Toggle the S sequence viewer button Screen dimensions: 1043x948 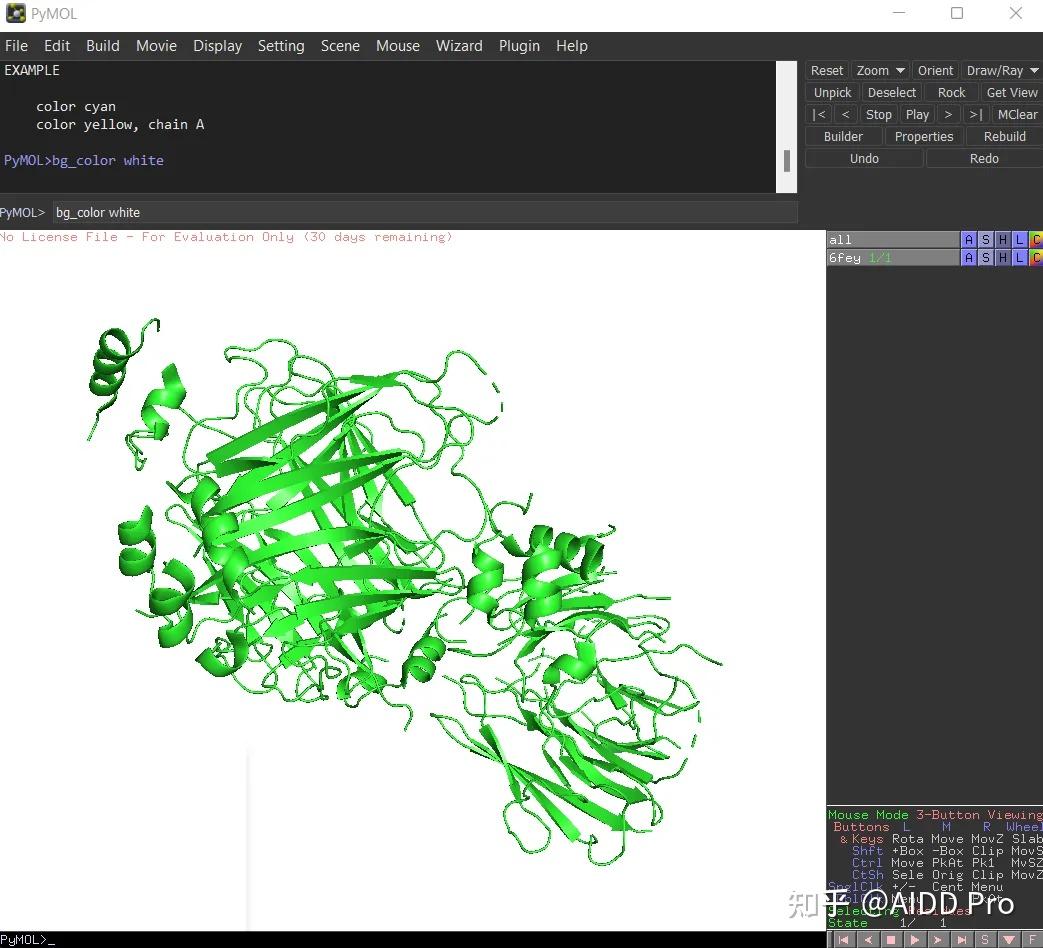(985, 939)
